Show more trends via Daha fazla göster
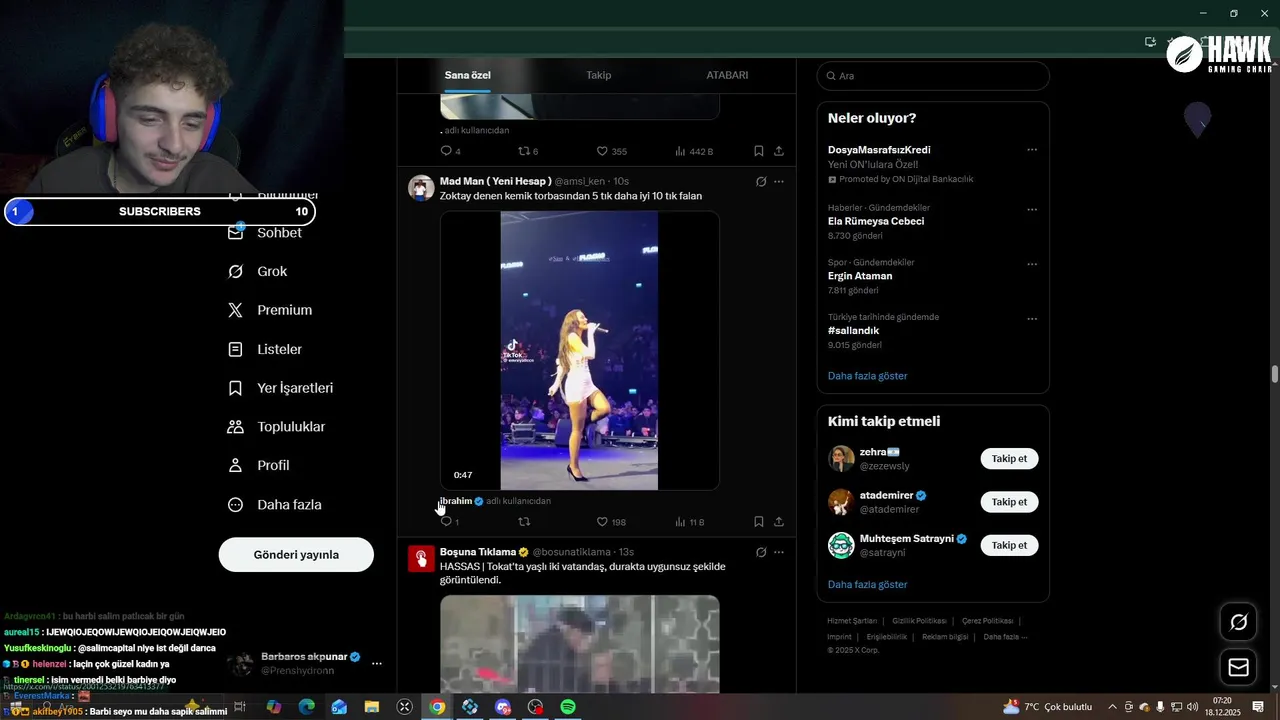 [867, 376]
